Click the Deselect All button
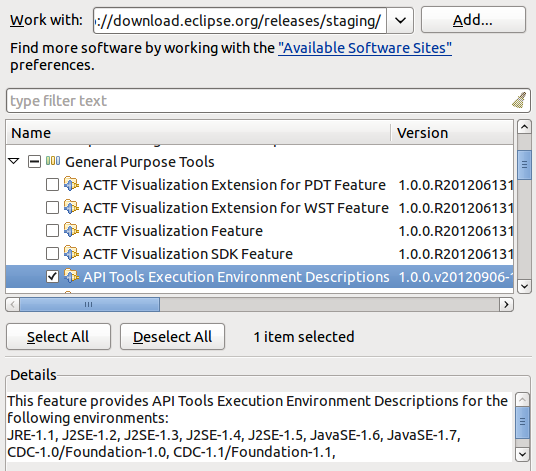Screen dimensions: 536x471 172,337
